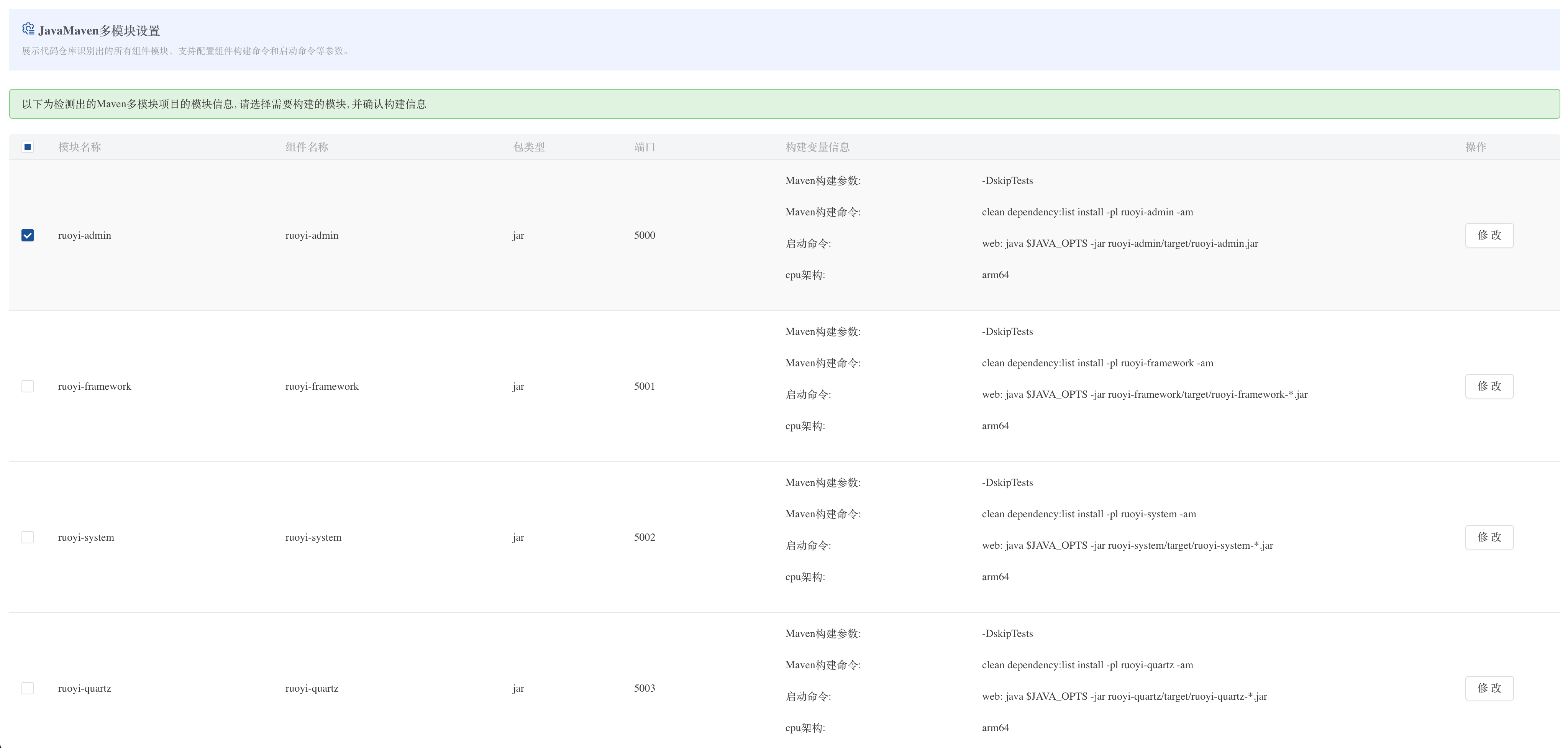Viewport: 1568px width, 748px height.
Task: Click the JavaMaven settings gear icon
Action: point(28,29)
